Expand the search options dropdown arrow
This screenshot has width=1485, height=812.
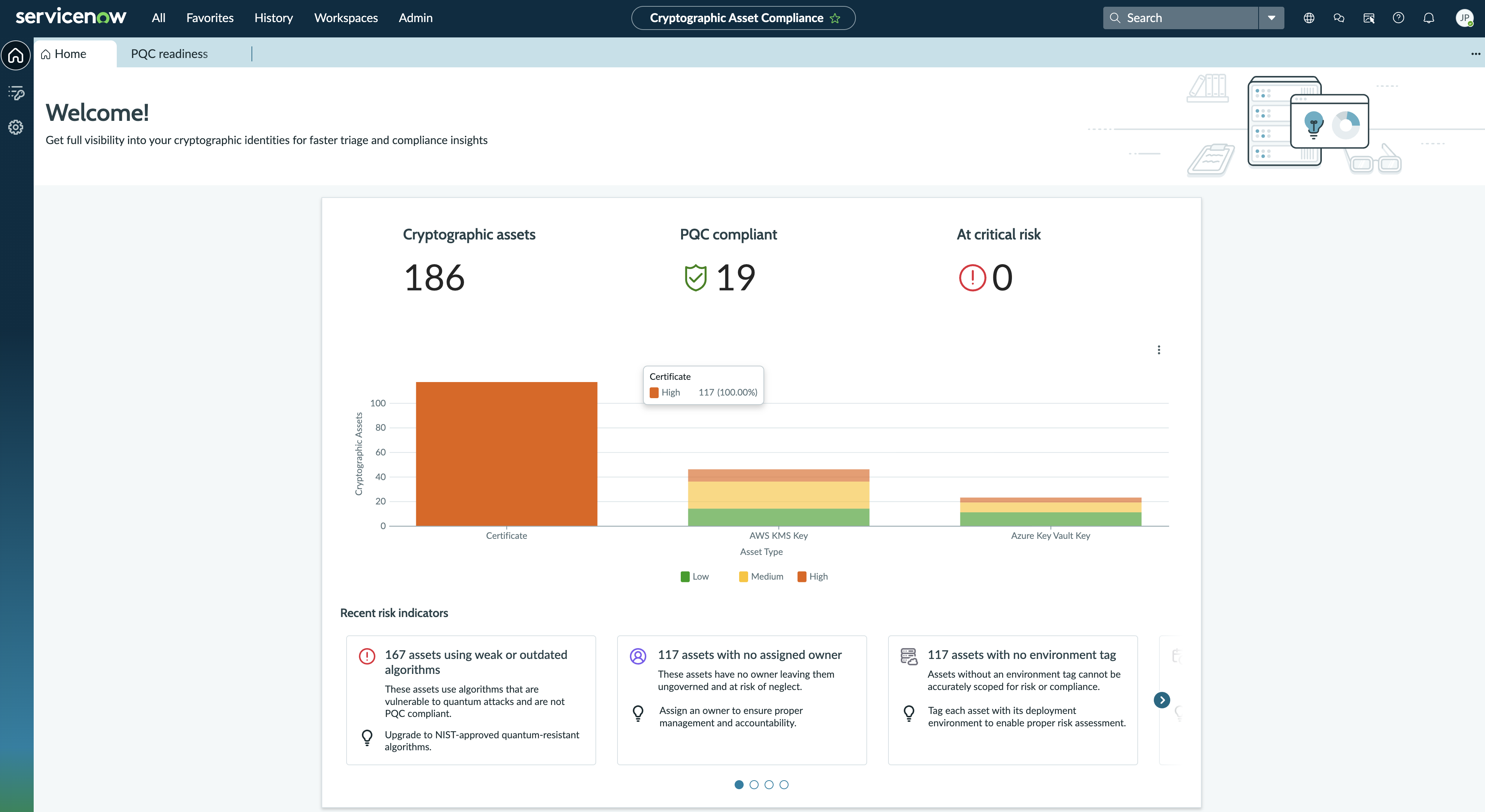(1271, 18)
